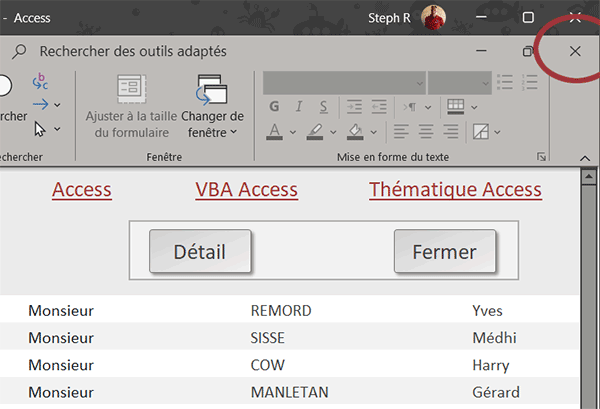Viewport: 600px width, 409px height.
Task: Click the increase indent icon
Action: coord(354,107)
